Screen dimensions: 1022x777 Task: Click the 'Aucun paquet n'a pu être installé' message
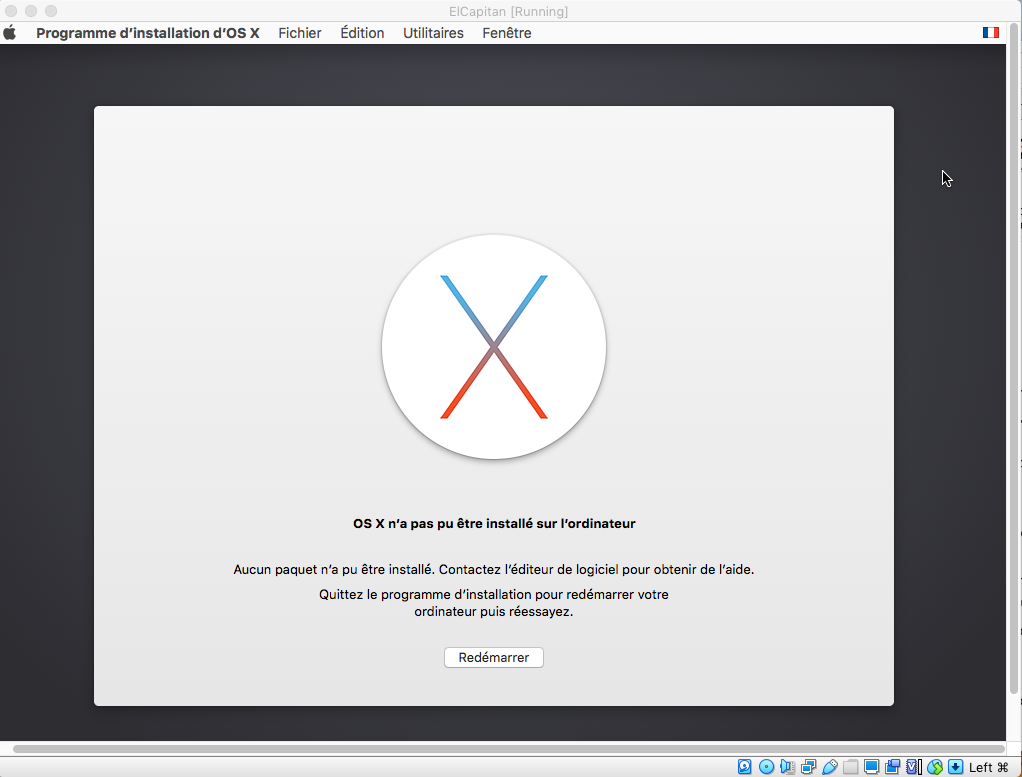(494, 569)
